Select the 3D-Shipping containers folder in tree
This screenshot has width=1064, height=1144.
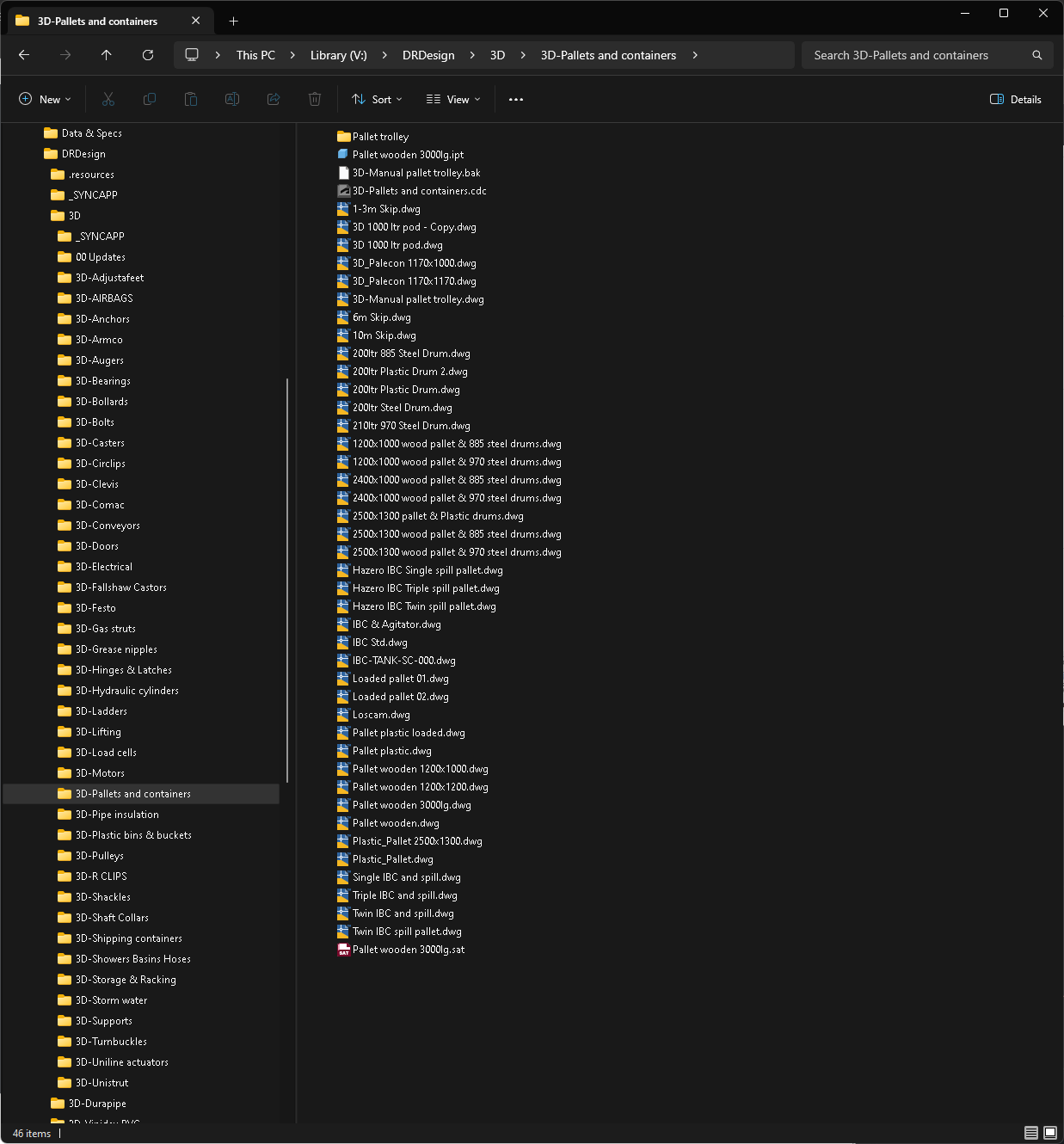[128, 938]
